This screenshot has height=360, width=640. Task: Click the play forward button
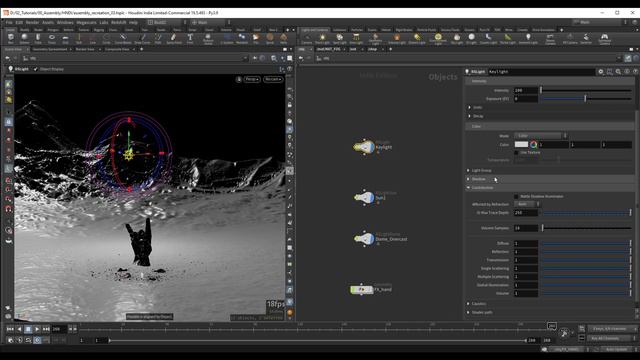point(37,329)
